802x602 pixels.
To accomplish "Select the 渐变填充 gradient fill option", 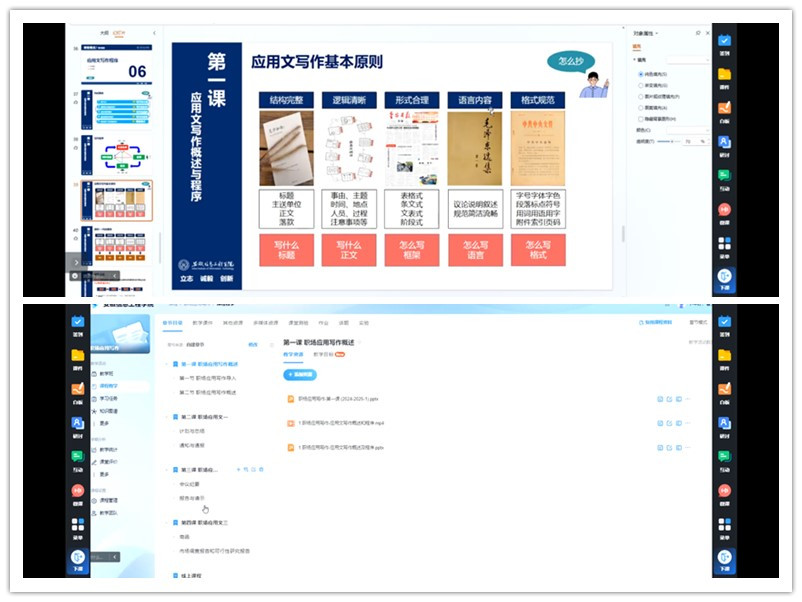I will tap(641, 86).
